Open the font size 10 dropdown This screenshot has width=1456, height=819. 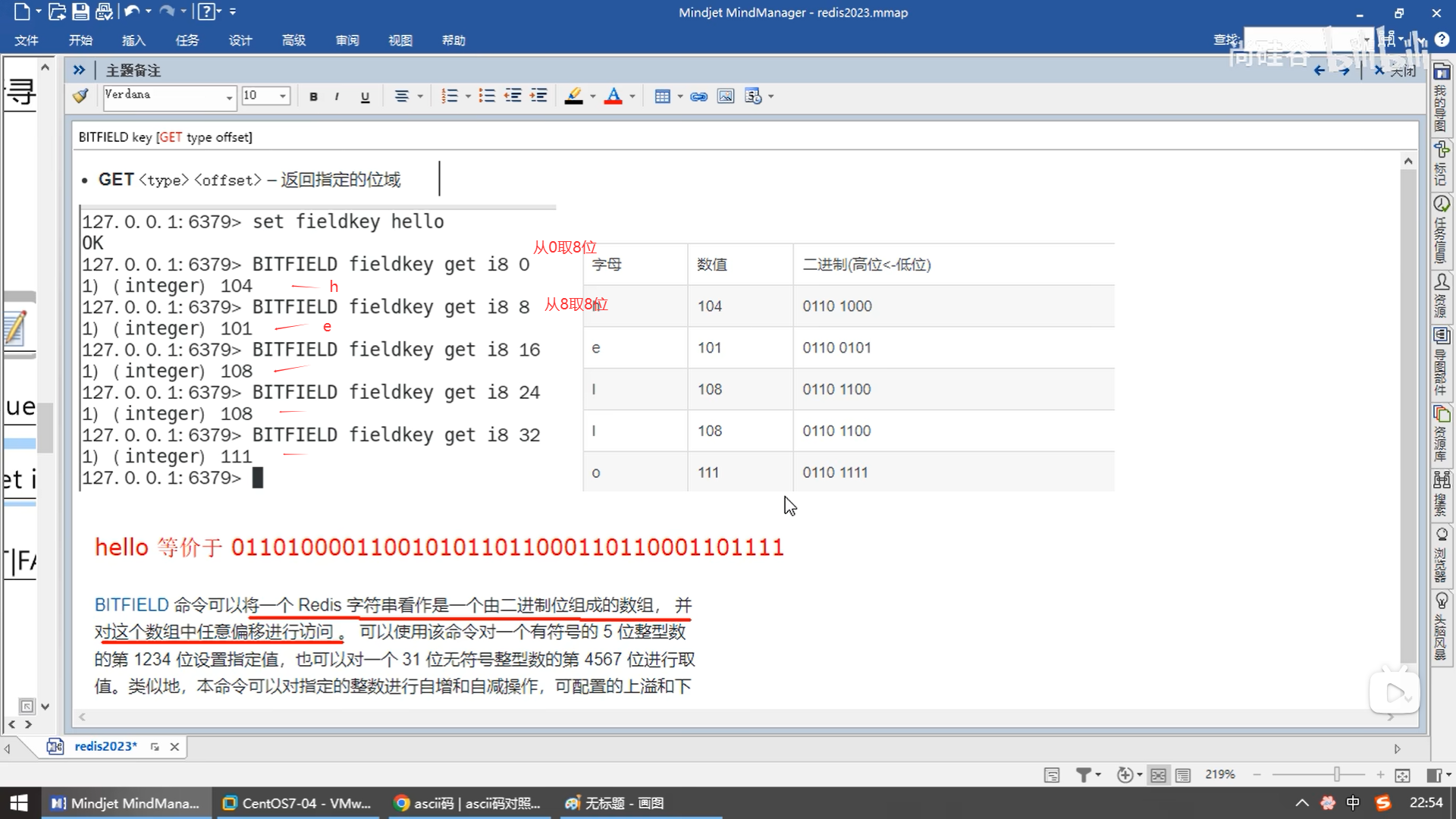coord(283,96)
